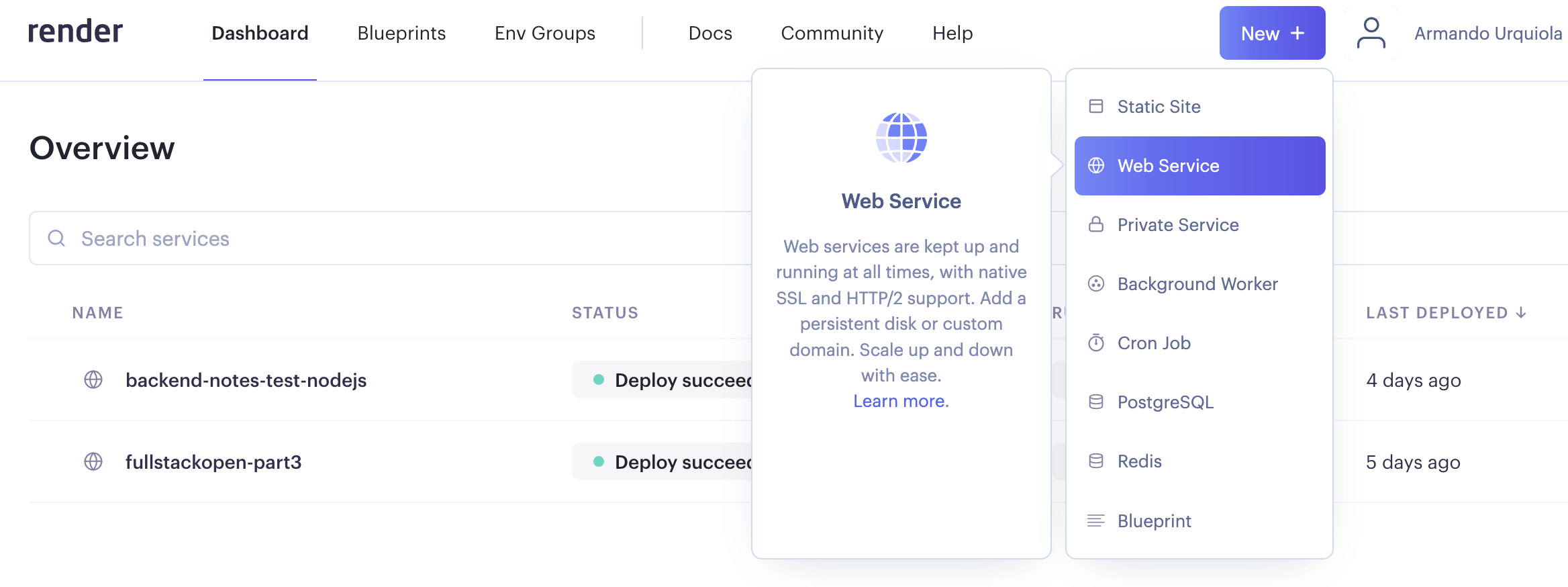Screen dimensions: 1568x587
Task: Choose Blueprint menu entry
Action: click(1199, 521)
